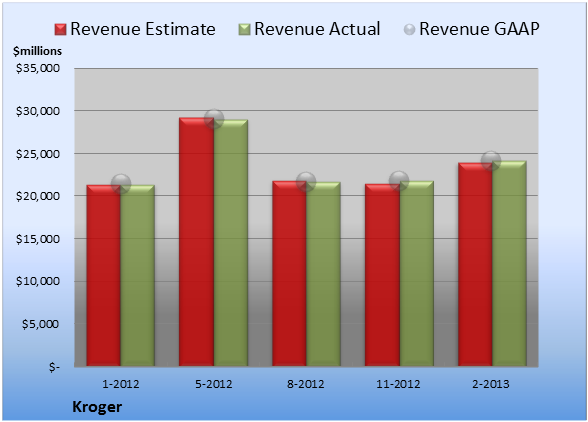Select the red estimate bar for 1-2012

(104, 276)
